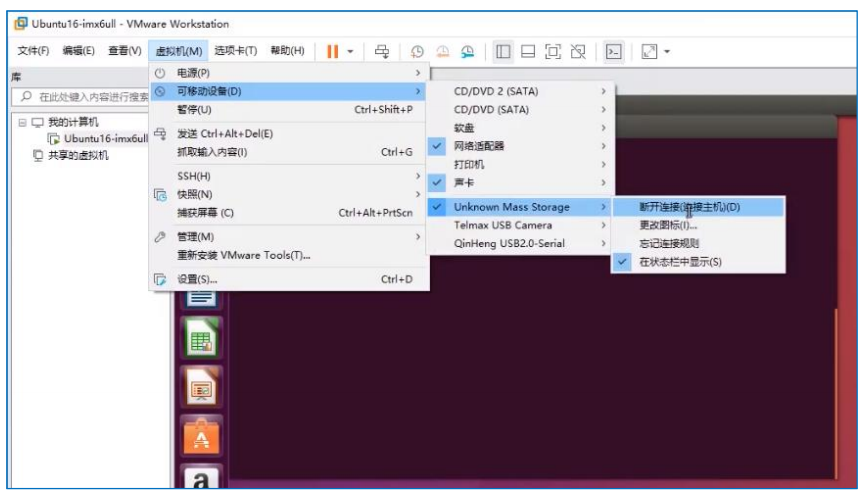The image size is (863, 491).
Task: Toggle the checked 声卡 device
Action: pyautogui.click(x=520, y=183)
